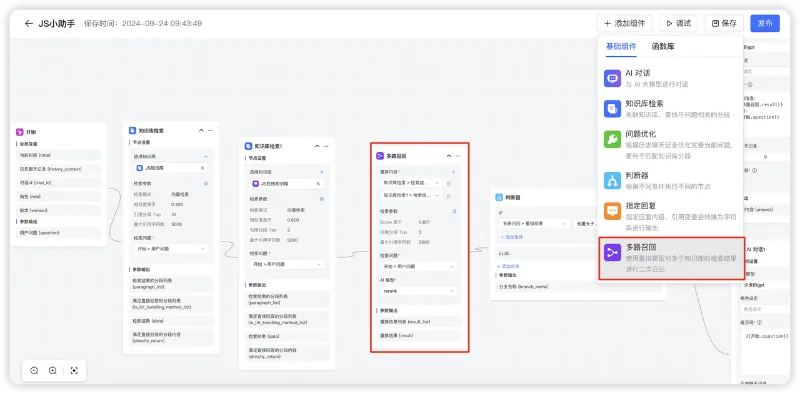Click the 用户问题 {question} variable
Image resolution: width=800 pixels, height=394 pixels.
click(58, 233)
